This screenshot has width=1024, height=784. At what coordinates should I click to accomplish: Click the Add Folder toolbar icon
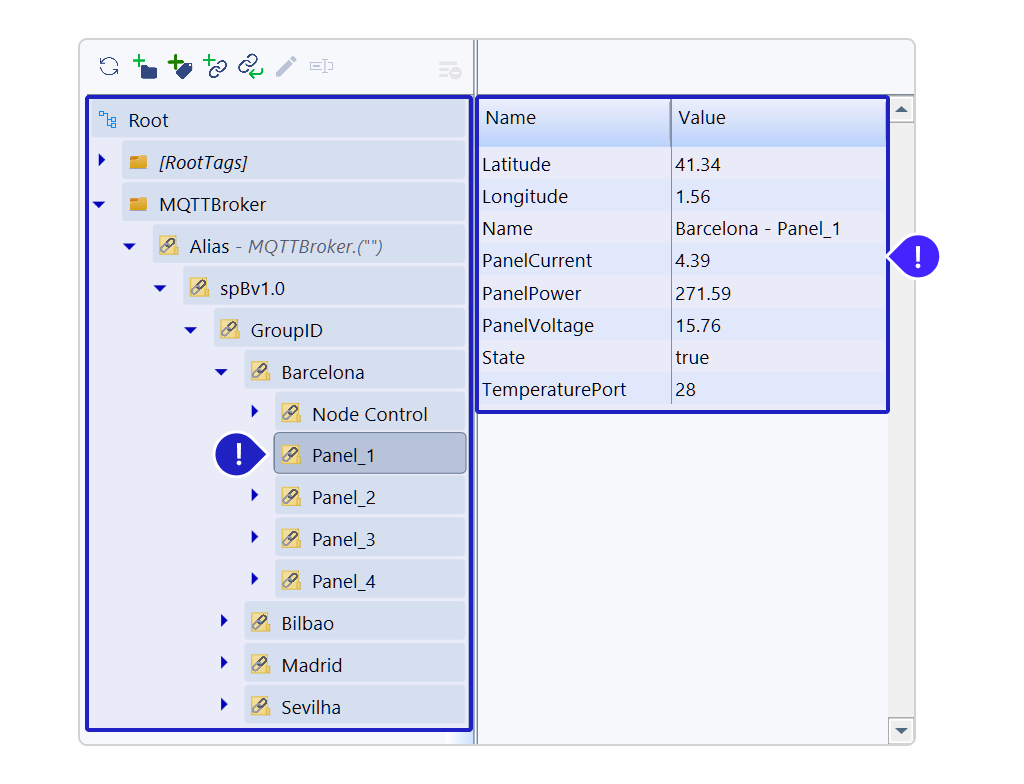(x=145, y=67)
